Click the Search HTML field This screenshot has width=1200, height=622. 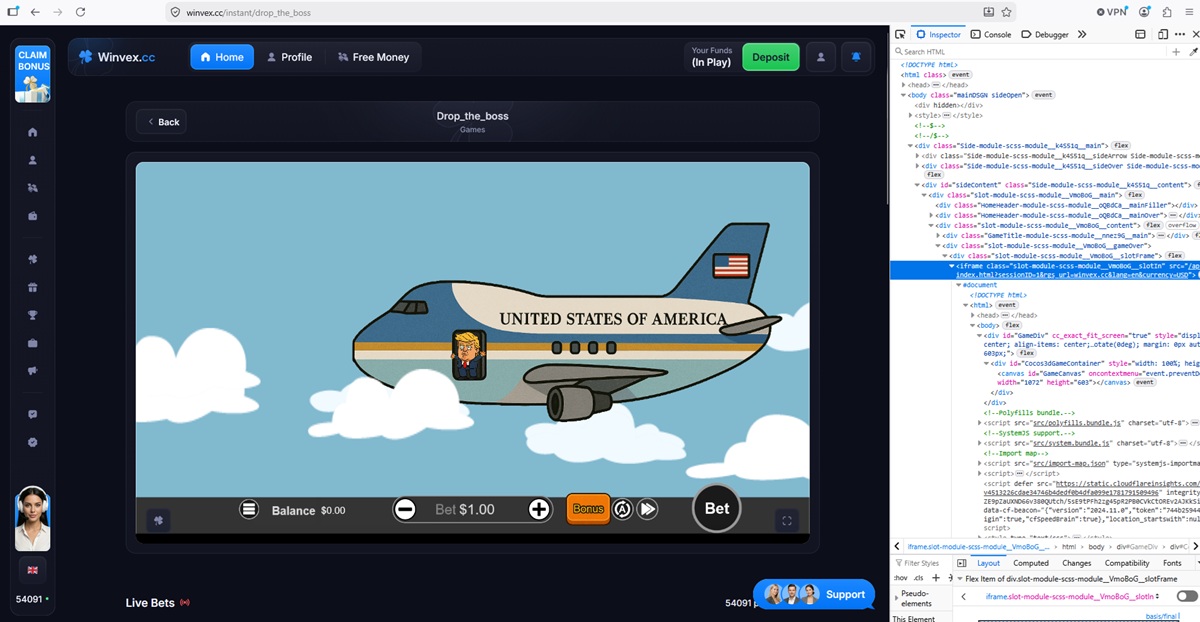pyautogui.click(x=1030, y=51)
